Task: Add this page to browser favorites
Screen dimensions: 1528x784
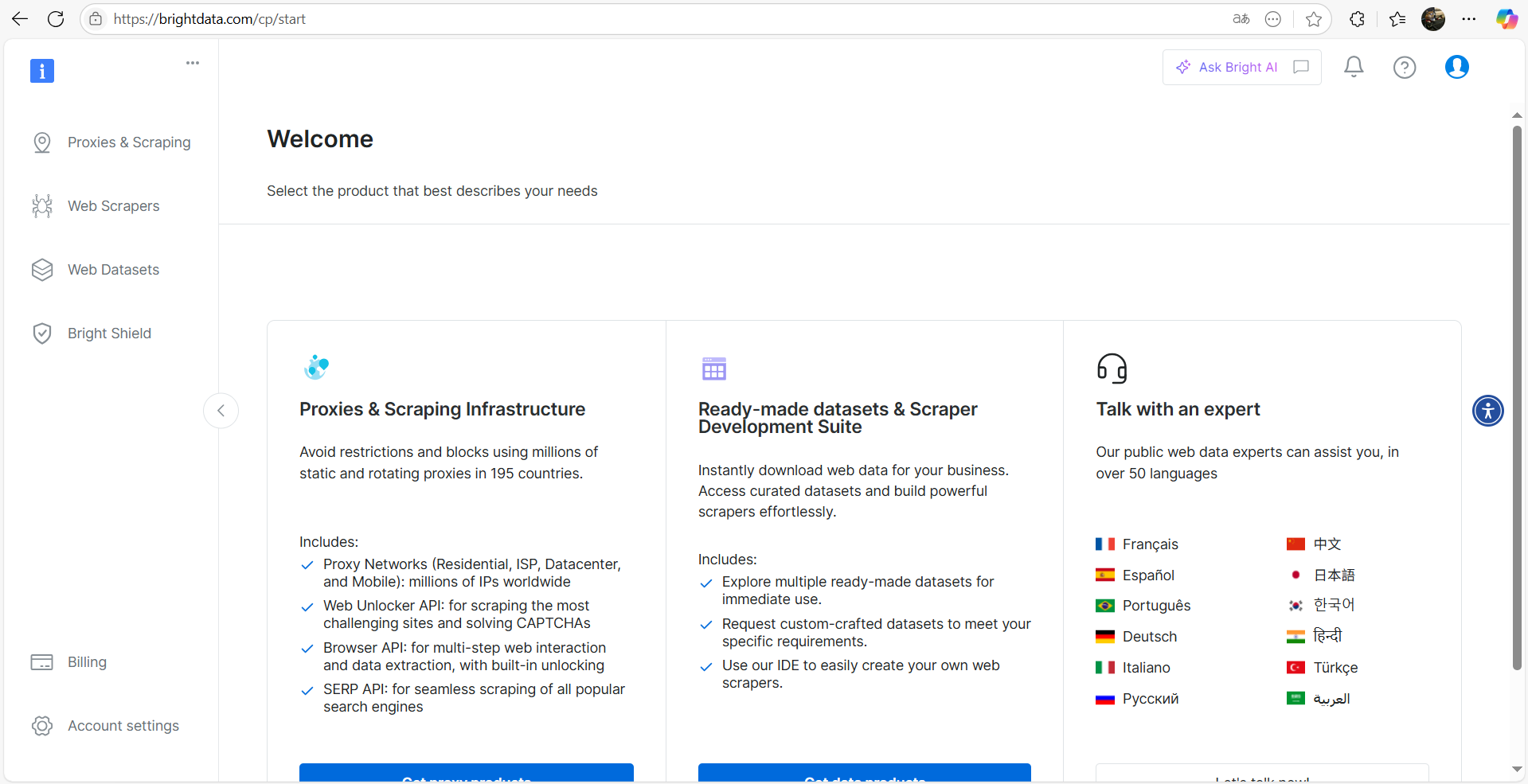Action: point(1314,19)
